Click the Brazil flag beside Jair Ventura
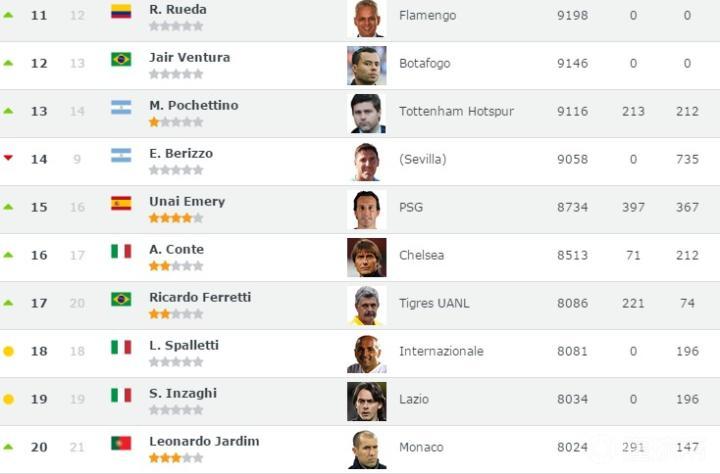This screenshot has width=720, height=474. (121, 59)
